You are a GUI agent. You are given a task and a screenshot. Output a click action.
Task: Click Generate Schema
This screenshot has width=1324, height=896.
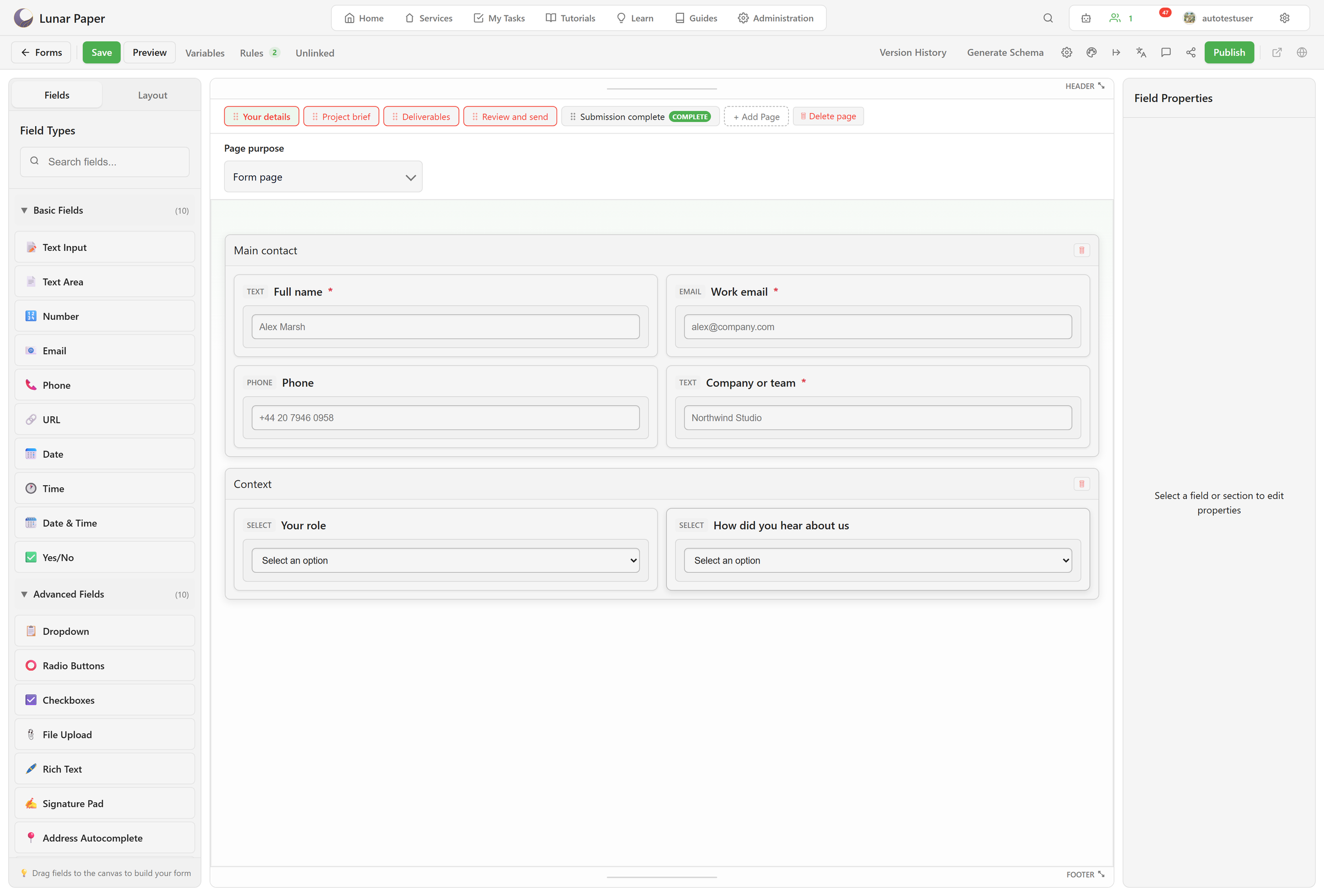coord(1005,52)
